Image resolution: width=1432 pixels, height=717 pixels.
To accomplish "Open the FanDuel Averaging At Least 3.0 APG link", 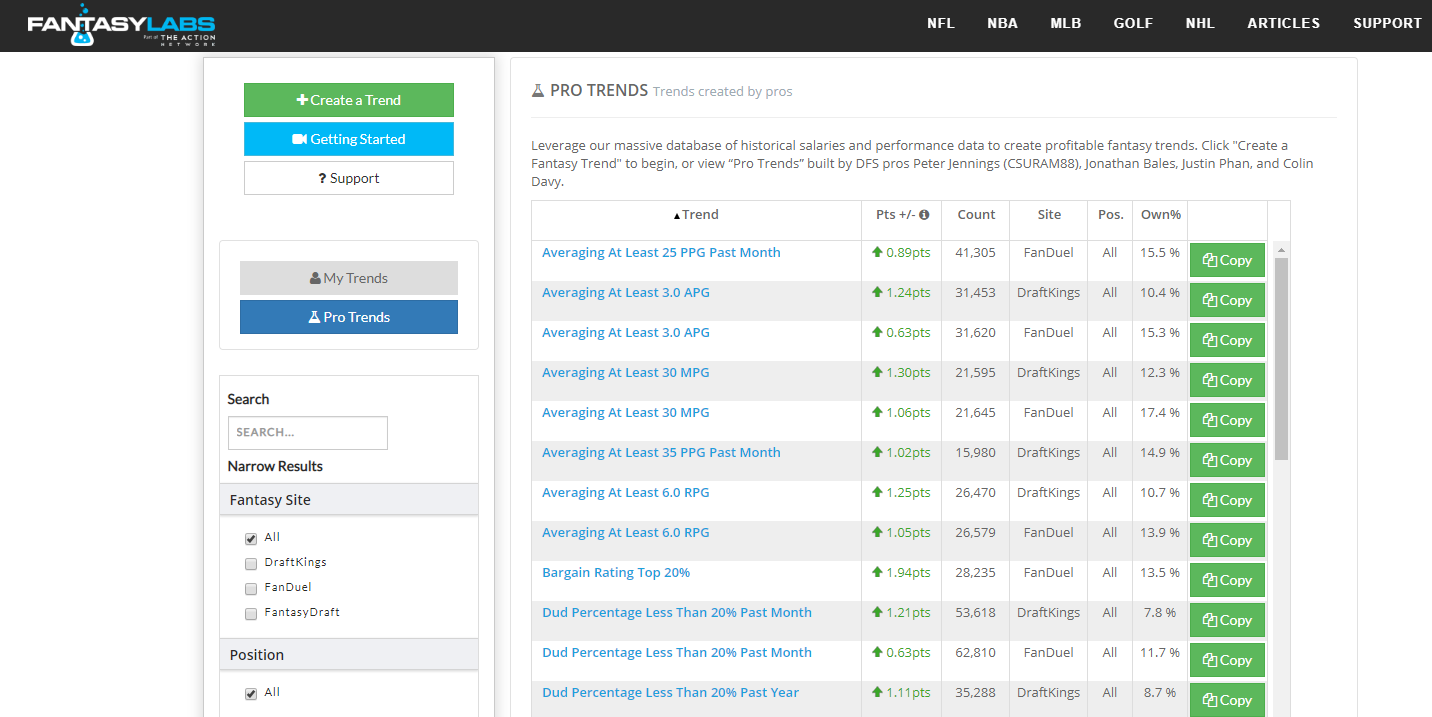I will [626, 333].
